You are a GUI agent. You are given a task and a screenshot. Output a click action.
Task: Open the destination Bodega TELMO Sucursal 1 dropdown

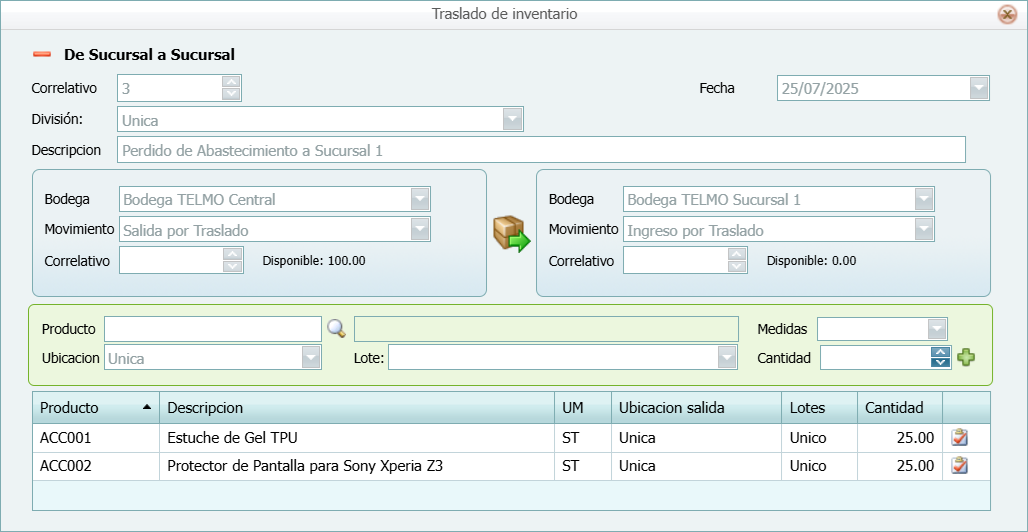pos(925,199)
